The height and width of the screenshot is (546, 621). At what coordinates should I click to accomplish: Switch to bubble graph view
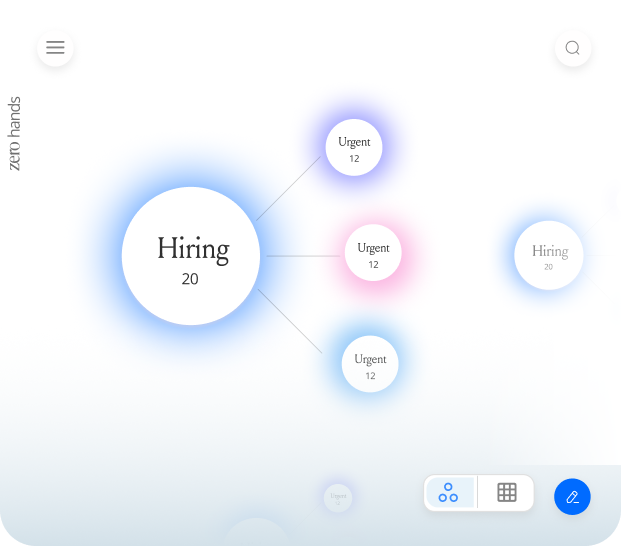pos(450,493)
